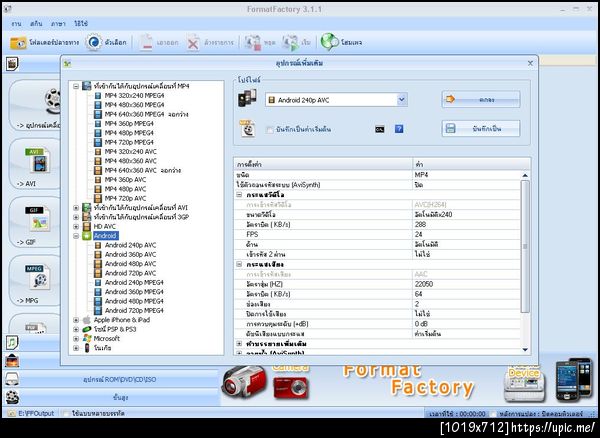
Task: Toggle the multi-thread checkbox in status bar
Action: click(67, 414)
